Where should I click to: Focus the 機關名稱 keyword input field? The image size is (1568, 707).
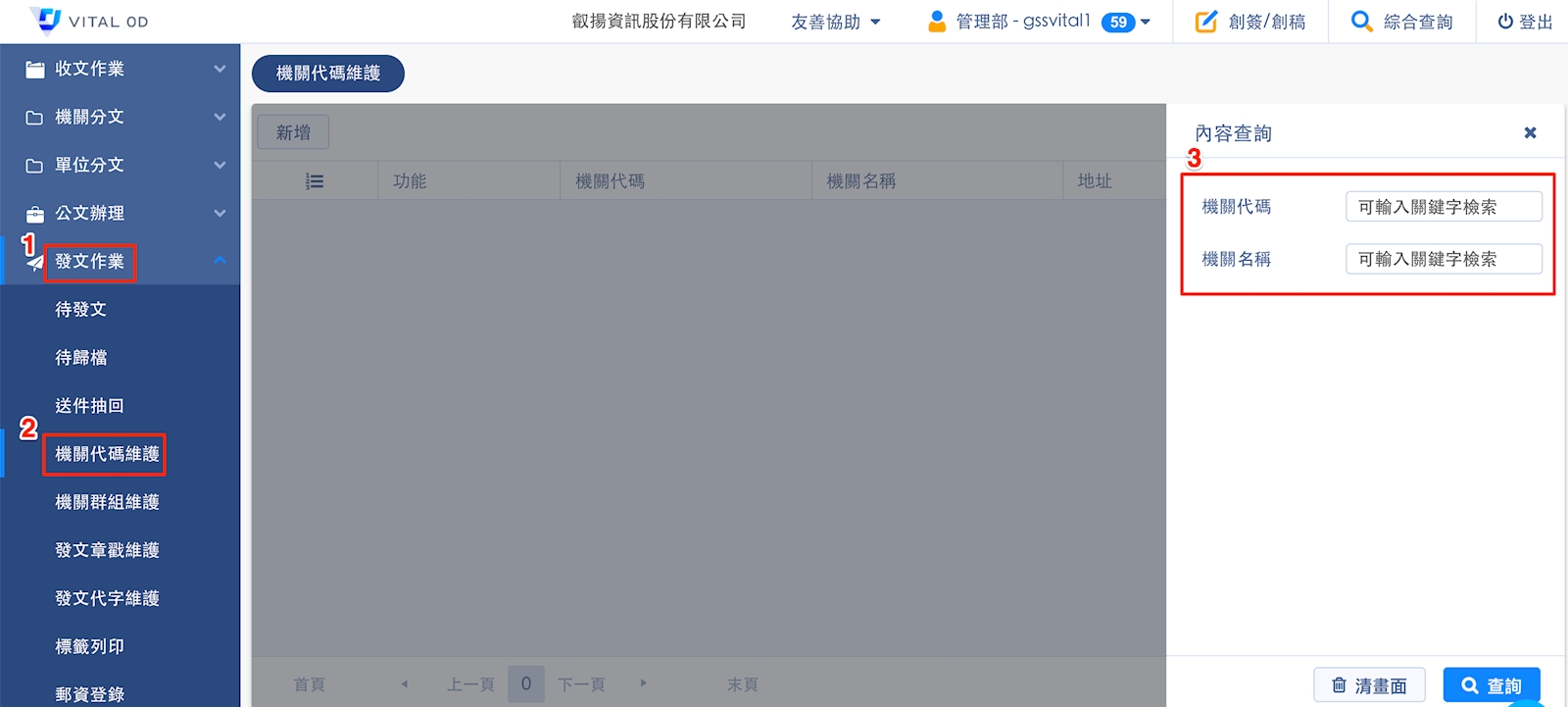coord(1443,259)
